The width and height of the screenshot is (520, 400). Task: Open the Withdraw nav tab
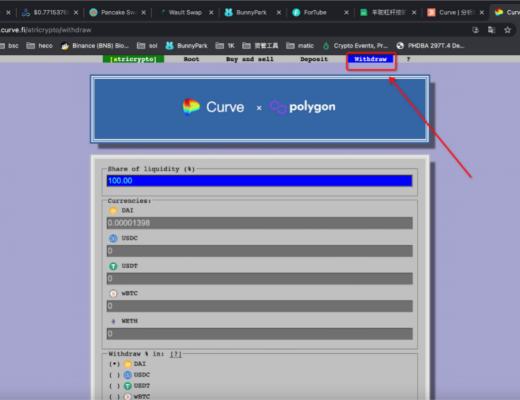370,59
